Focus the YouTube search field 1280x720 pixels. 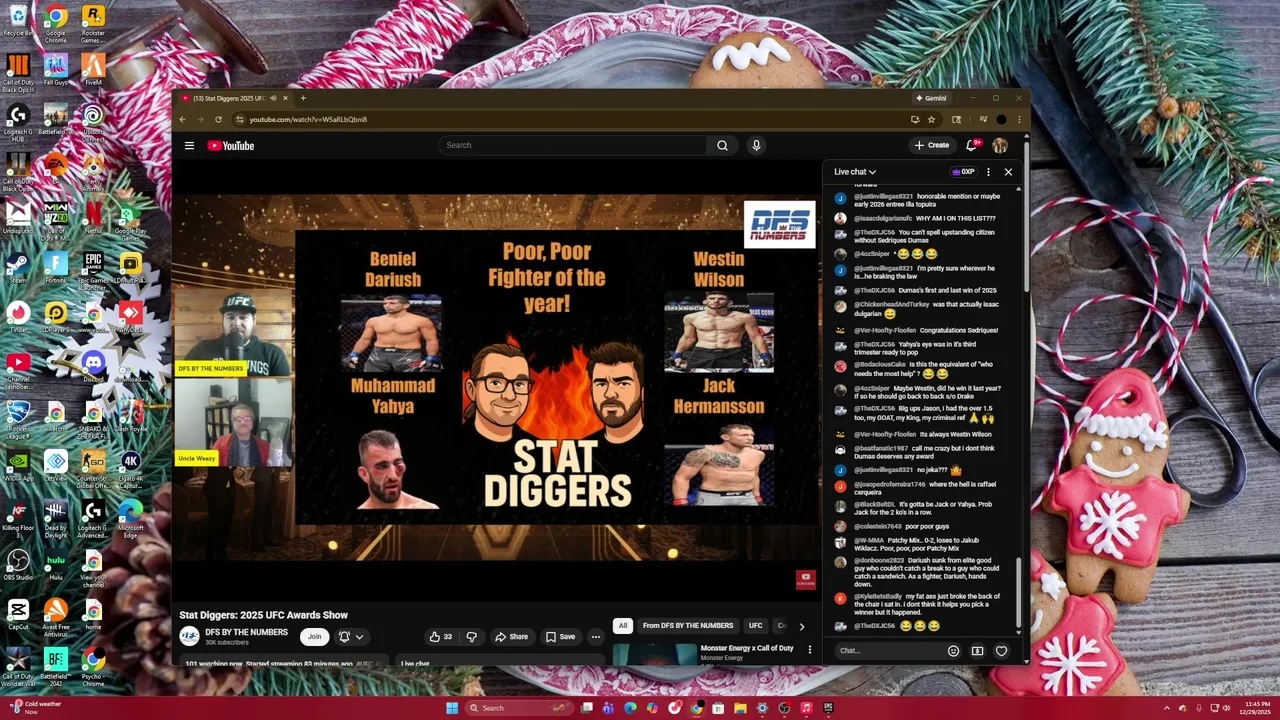coord(573,145)
